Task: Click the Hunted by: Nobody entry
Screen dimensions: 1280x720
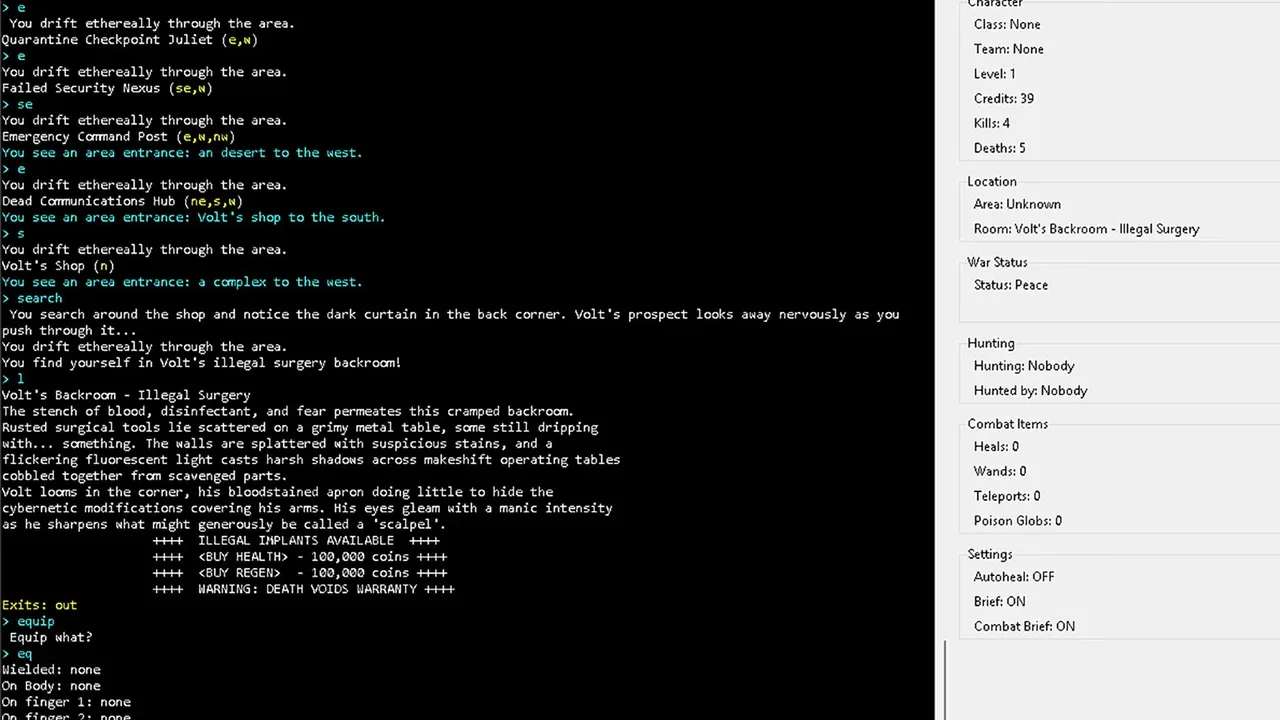Action: (1030, 391)
